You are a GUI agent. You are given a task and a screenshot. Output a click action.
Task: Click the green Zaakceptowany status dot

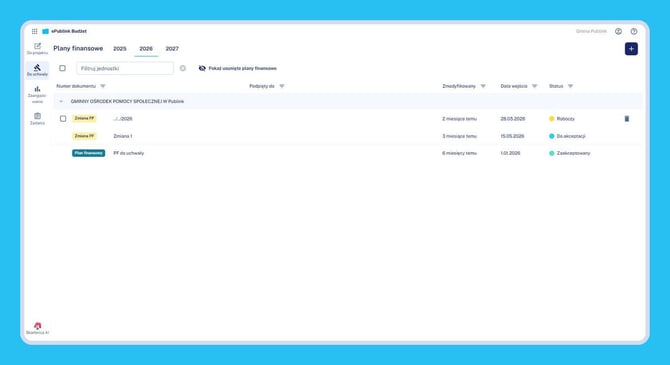552,153
